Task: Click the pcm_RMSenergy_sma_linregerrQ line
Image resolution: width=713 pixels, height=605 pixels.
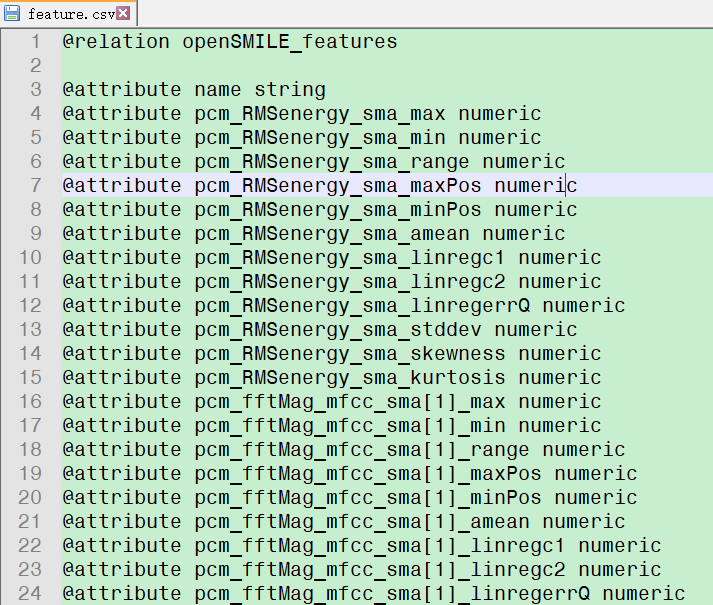Action: (344, 306)
